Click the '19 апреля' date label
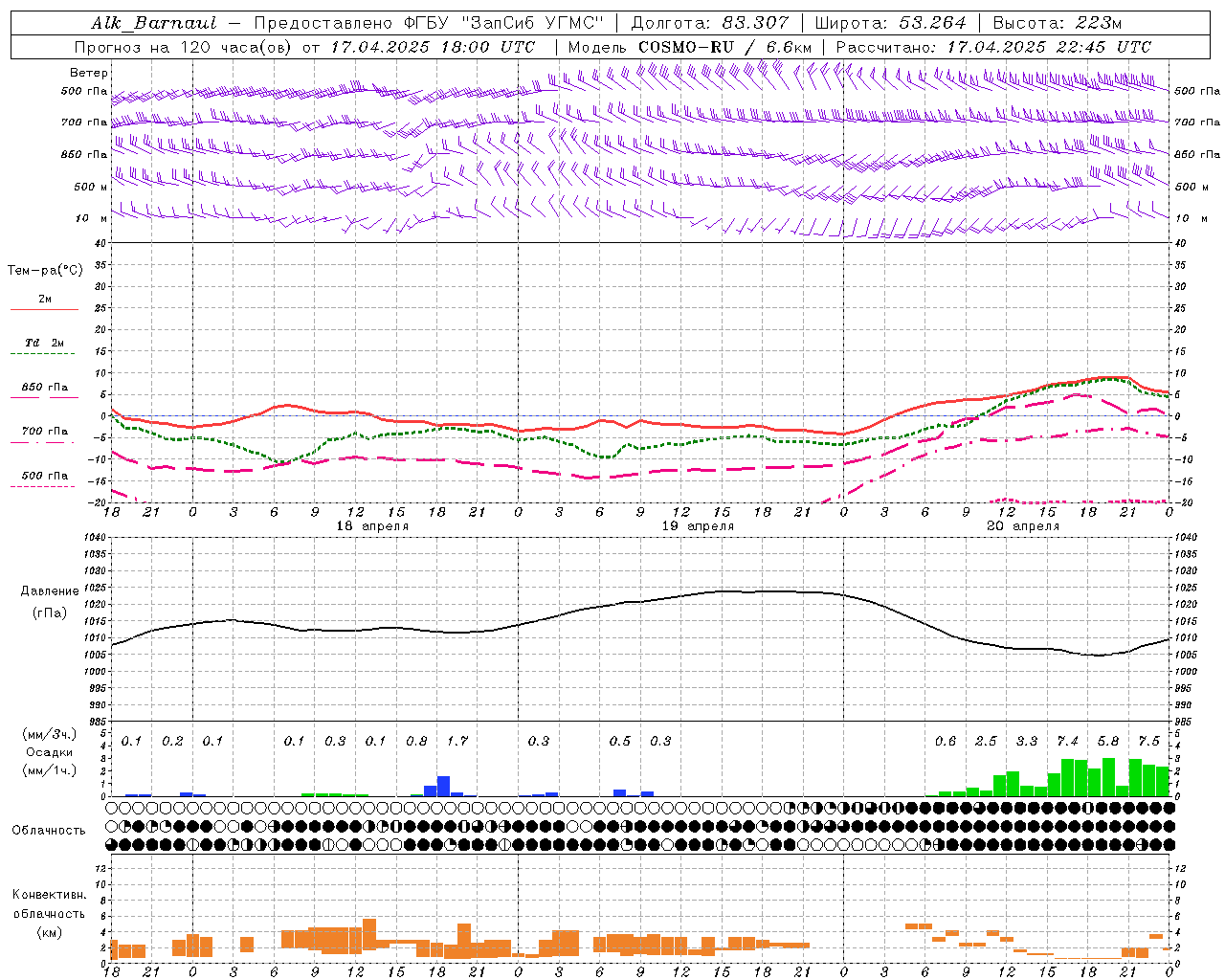This screenshot has width=1225, height=980. click(699, 526)
